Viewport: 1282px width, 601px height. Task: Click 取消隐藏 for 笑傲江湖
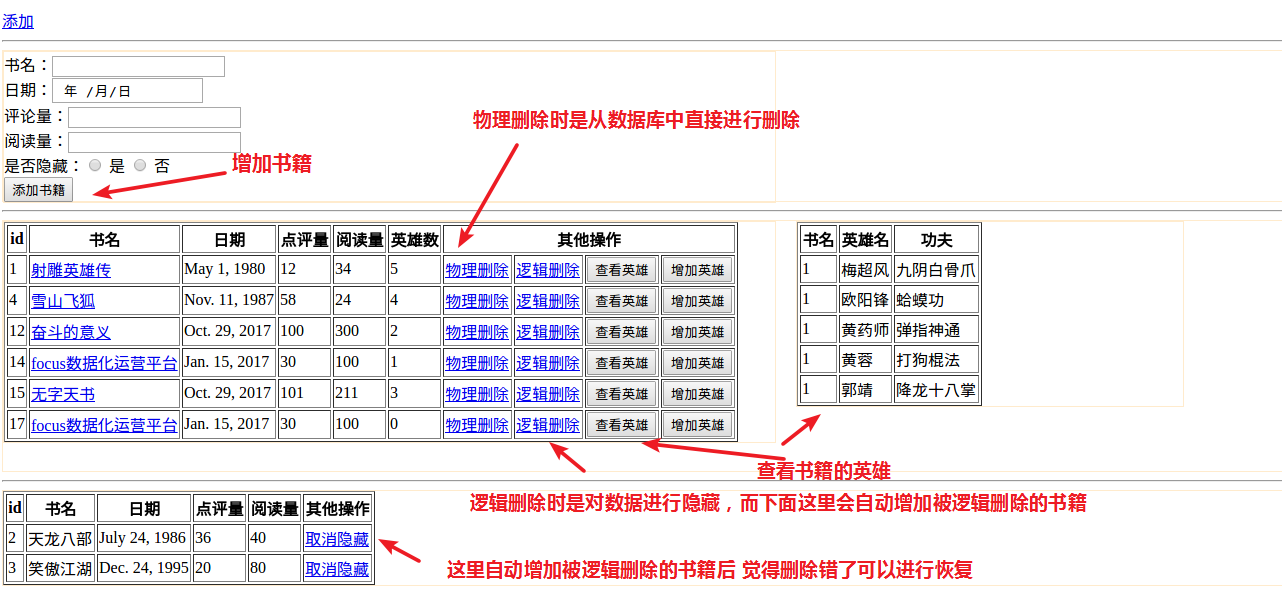pyautogui.click(x=337, y=569)
